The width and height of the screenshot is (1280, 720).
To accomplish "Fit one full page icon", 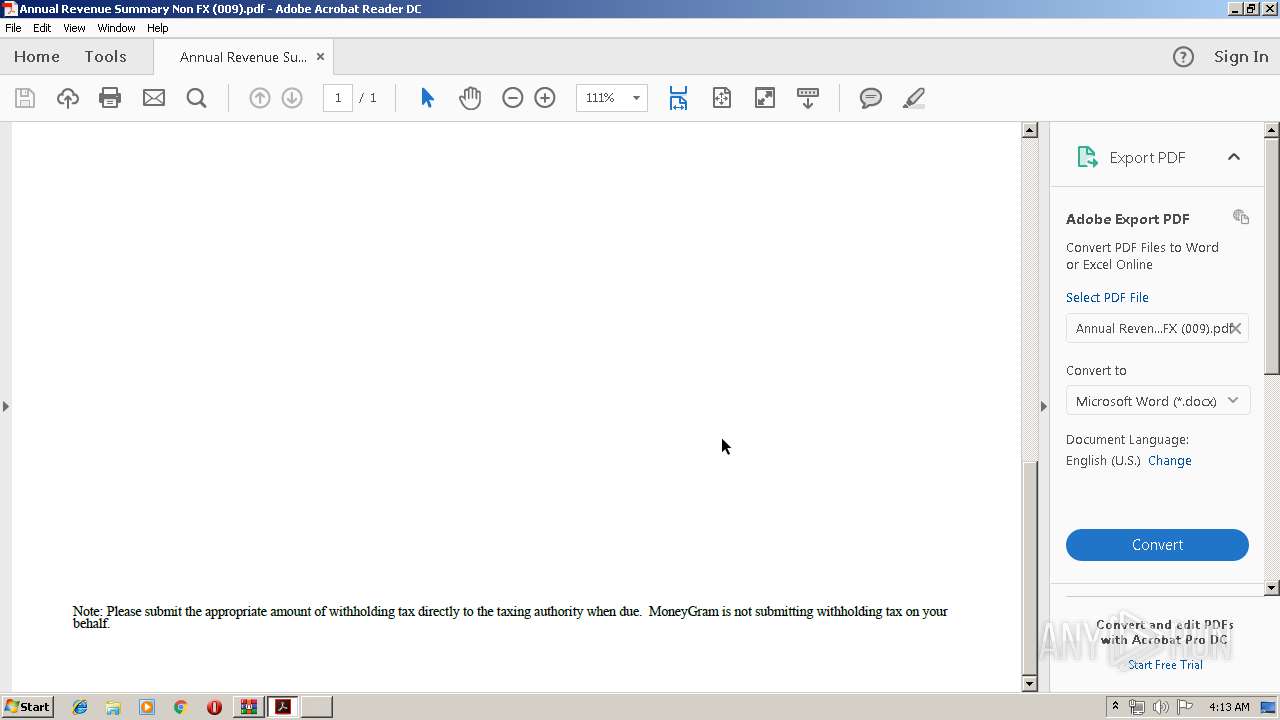I will pos(722,98).
